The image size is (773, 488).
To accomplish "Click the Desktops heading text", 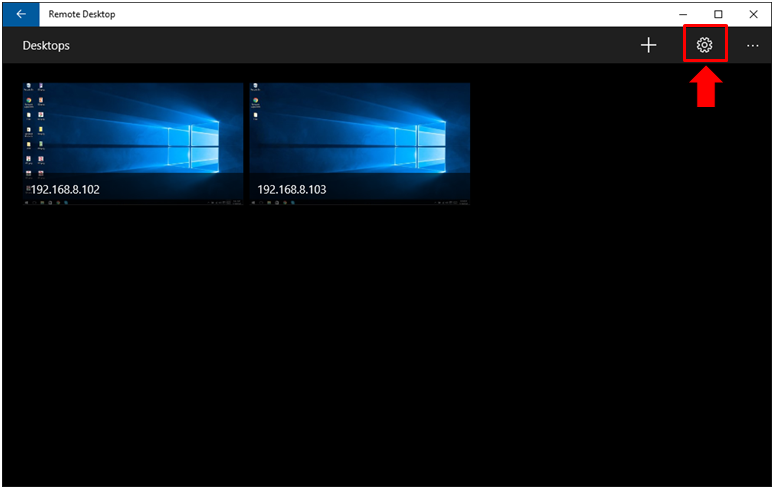I will click(46, 46).
